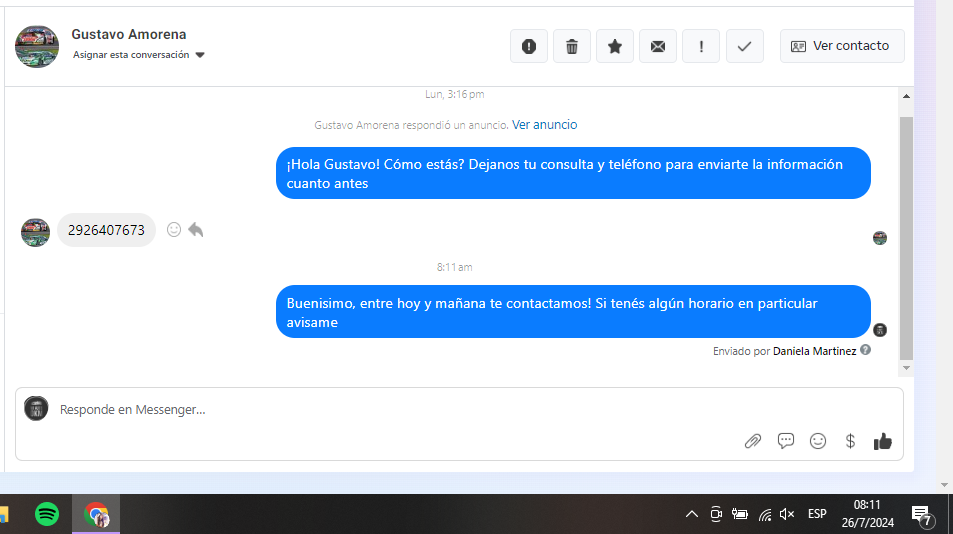React to the 2926407673 message

pos(174,230)
